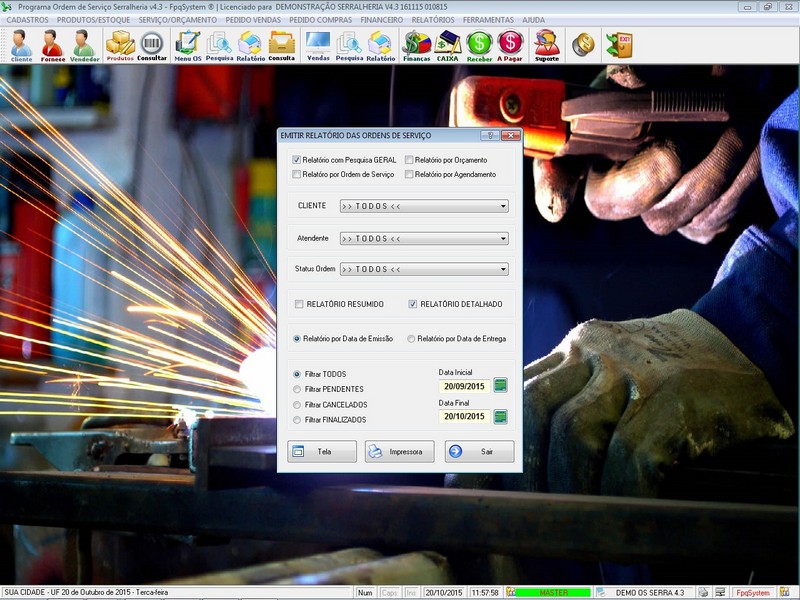Select Filtrar PENDENTES radio button
800x600 pixels.
coord(297,389)
